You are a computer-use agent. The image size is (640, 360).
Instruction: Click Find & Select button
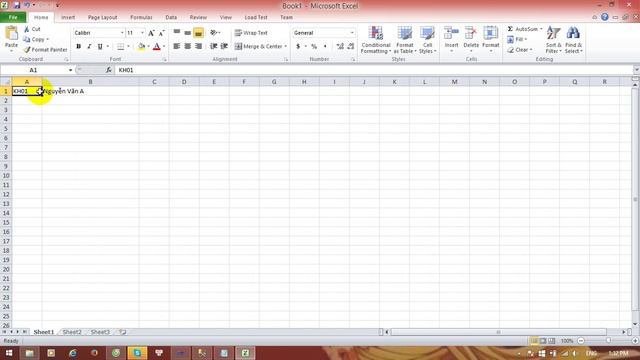pyautogui.click(x=573, y=40)
